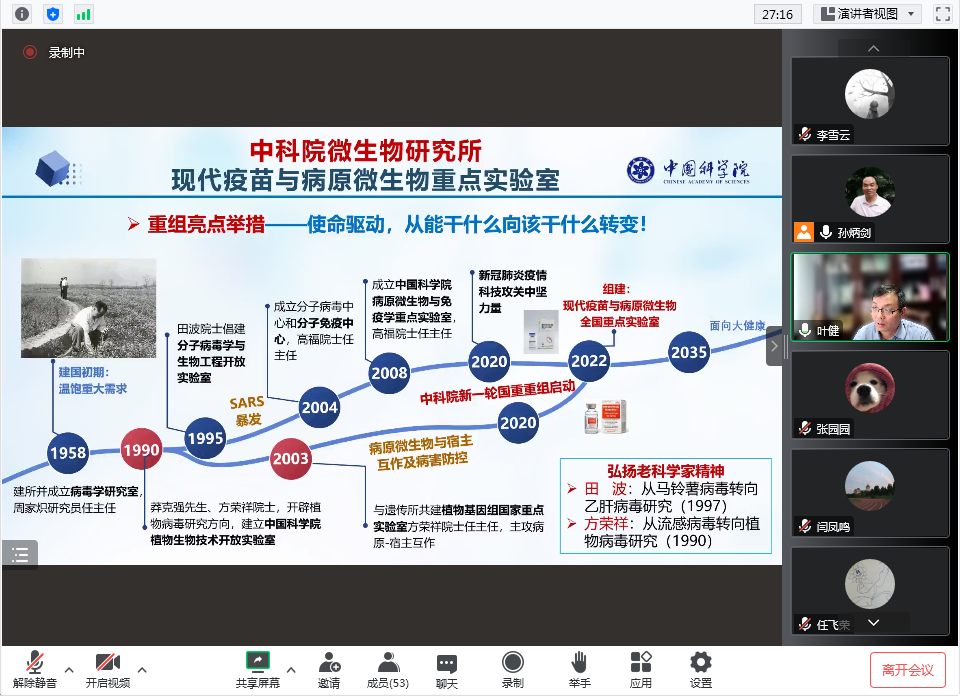This screenshot has height=696, width=967.
Task: Toggle 开启视频 camera button
Action: 108,669
